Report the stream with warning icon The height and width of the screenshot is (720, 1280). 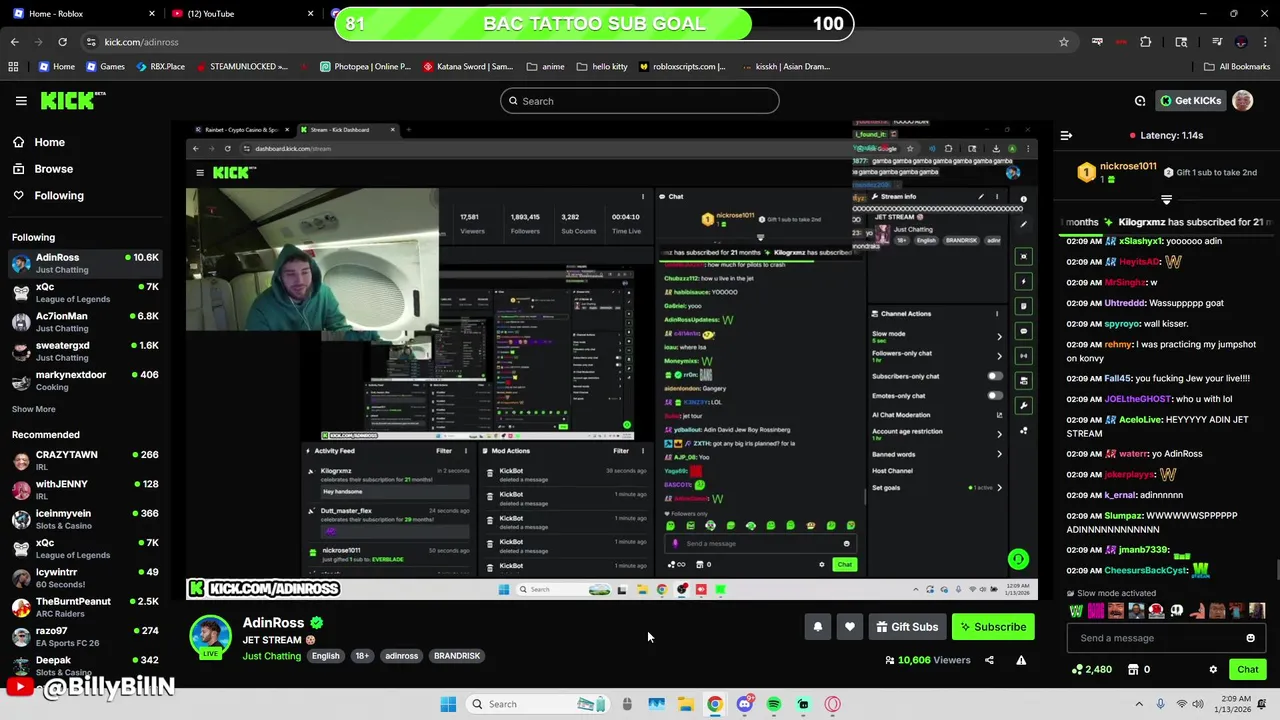point(1021,660)
